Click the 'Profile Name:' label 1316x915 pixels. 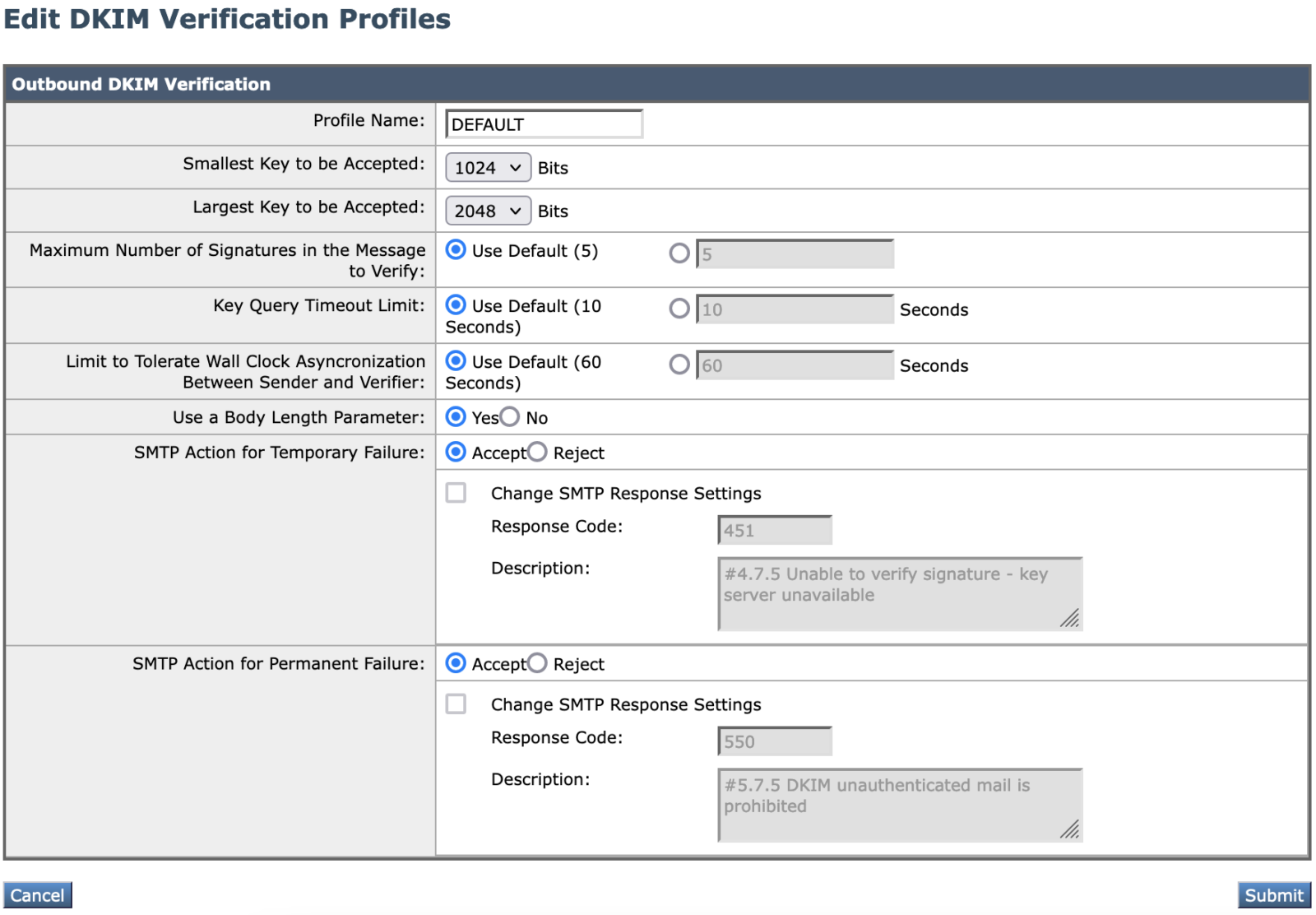pyautogui.click(x=368, y=120)
